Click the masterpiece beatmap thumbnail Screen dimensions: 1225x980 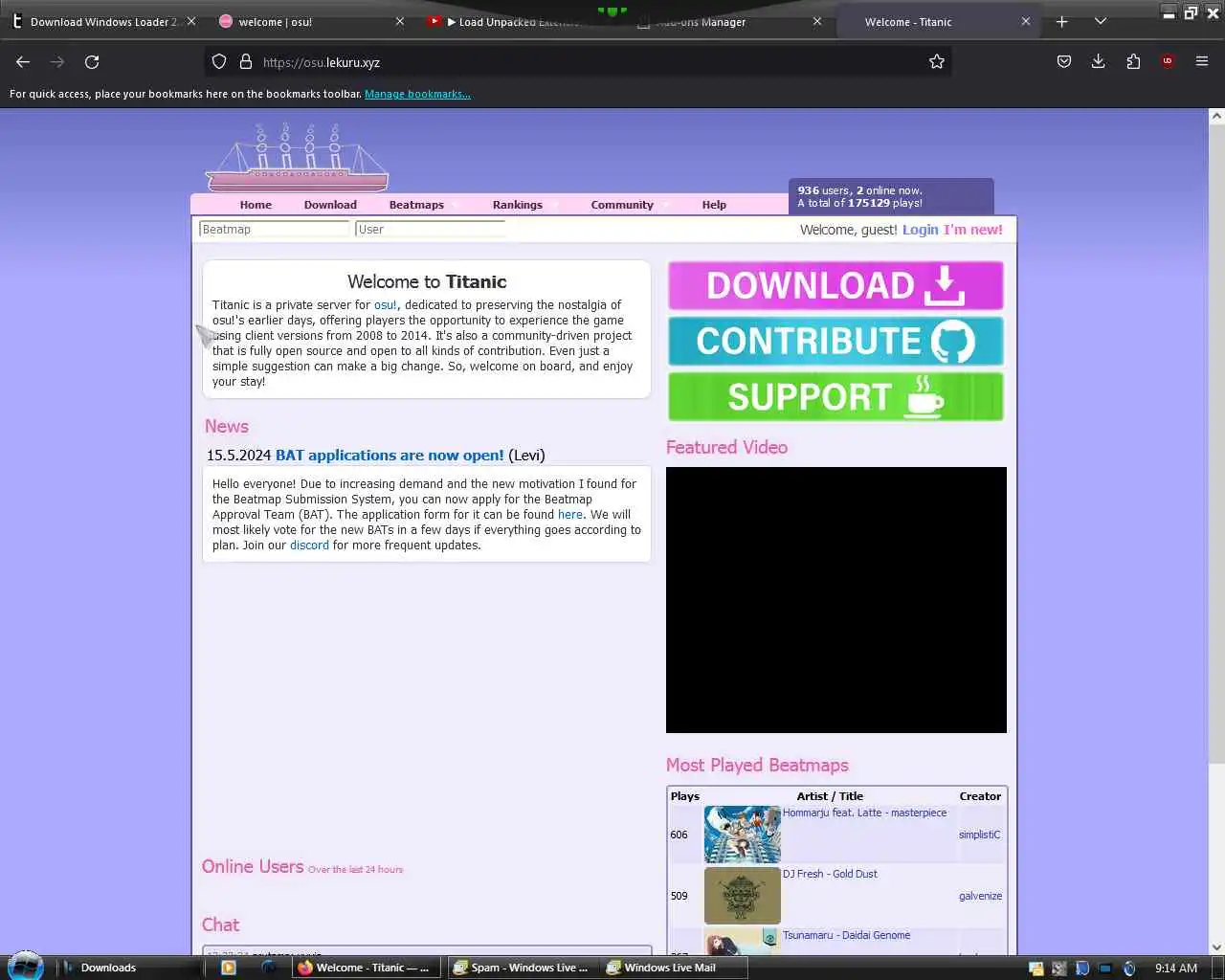pyautogui.click(x=742, y=835)
